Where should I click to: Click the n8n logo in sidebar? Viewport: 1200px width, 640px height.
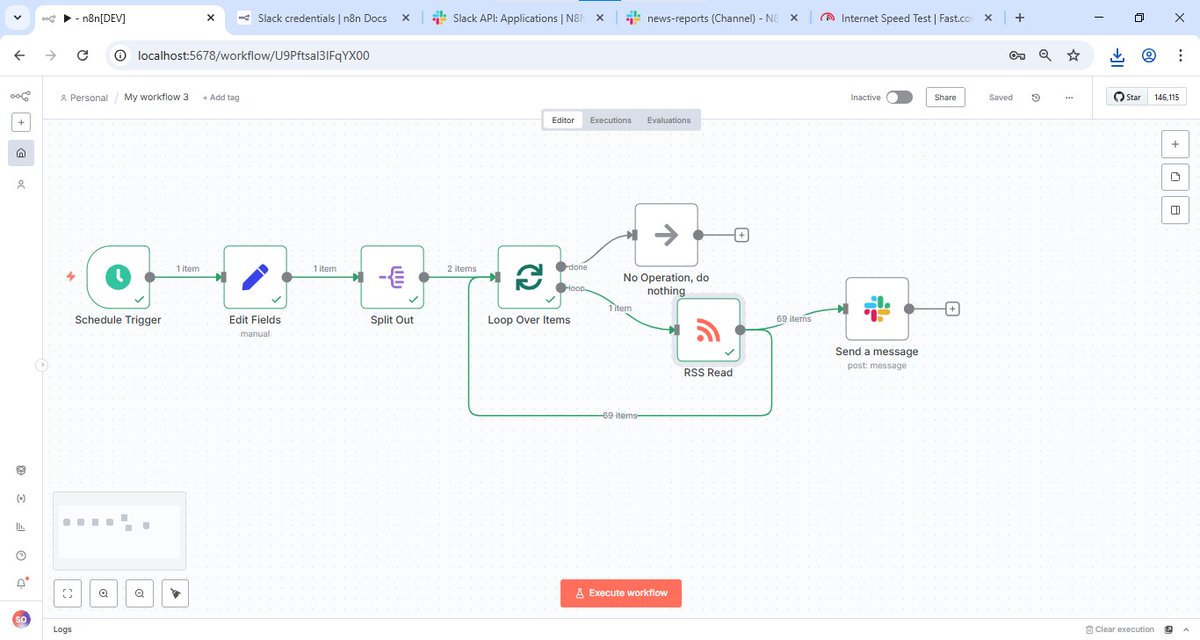tap(20, 96)
